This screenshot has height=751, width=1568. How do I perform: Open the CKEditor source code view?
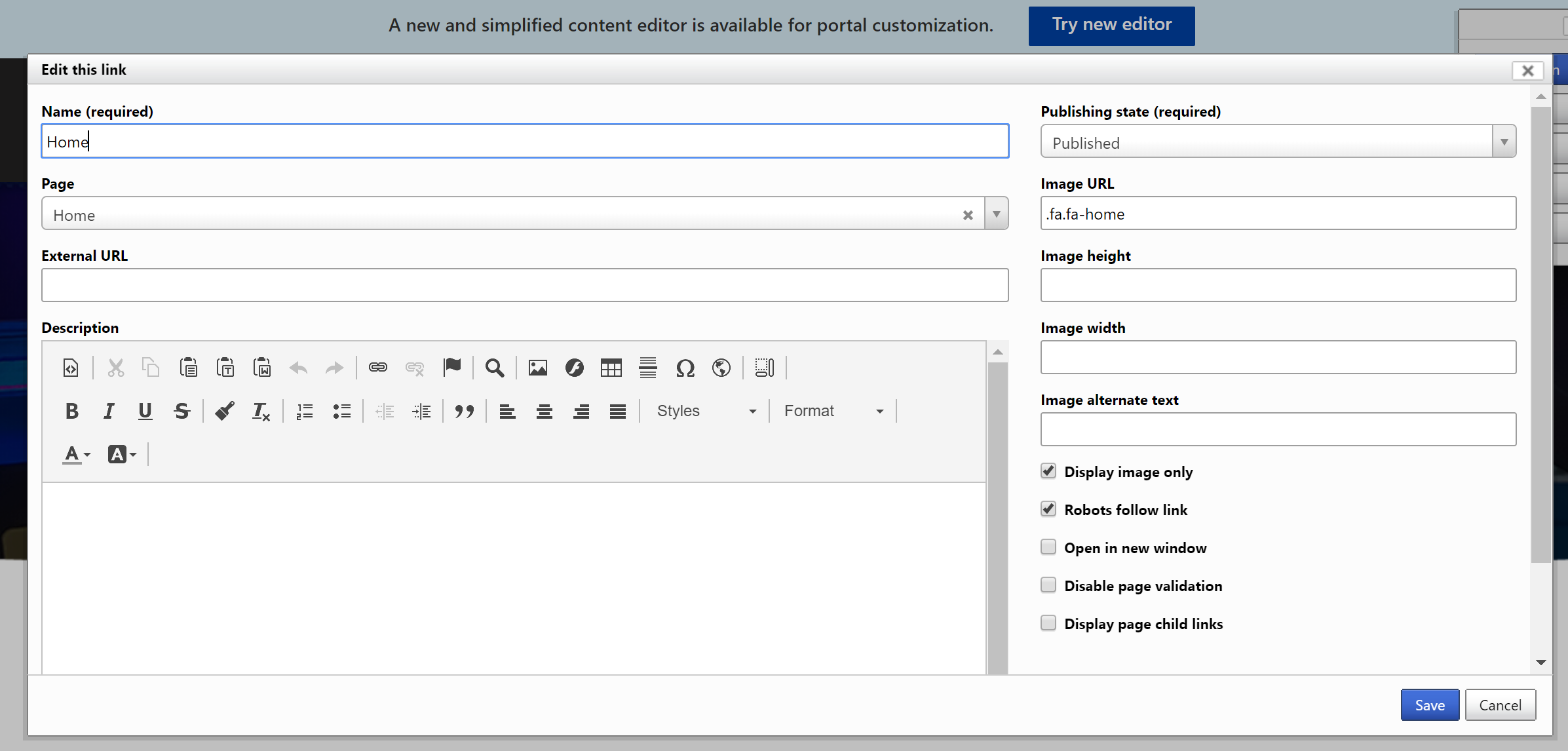(x=70, y=368)
